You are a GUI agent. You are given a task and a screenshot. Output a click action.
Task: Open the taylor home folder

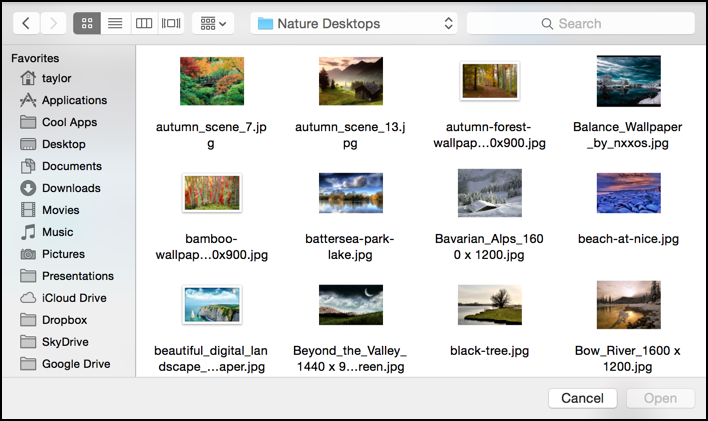(x=56, y=78)
